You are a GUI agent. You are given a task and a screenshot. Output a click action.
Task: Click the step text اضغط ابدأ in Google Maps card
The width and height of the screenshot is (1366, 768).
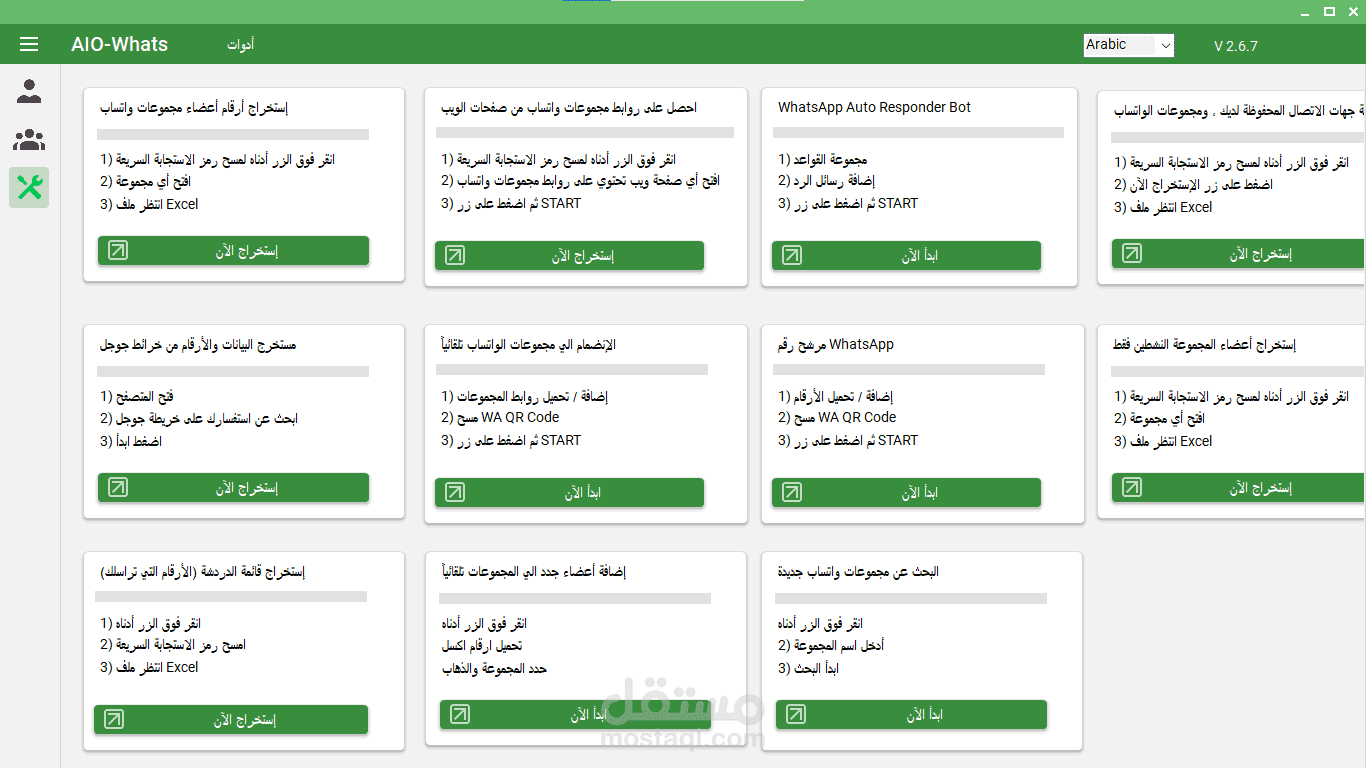(139, 441)
